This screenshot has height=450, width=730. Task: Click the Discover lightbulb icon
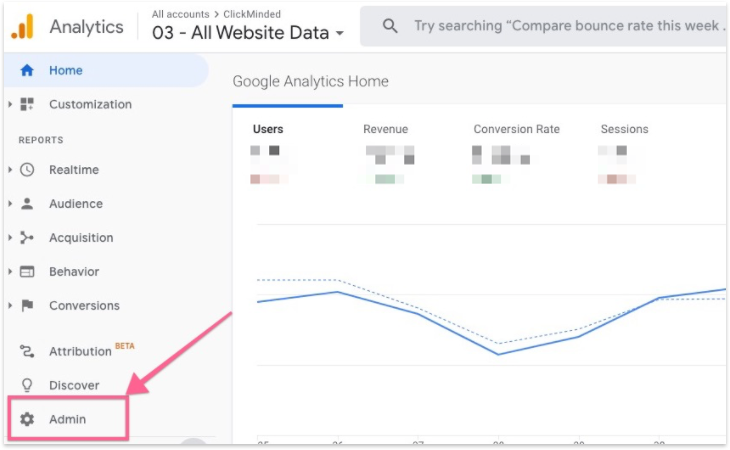(x=27, y=385)
